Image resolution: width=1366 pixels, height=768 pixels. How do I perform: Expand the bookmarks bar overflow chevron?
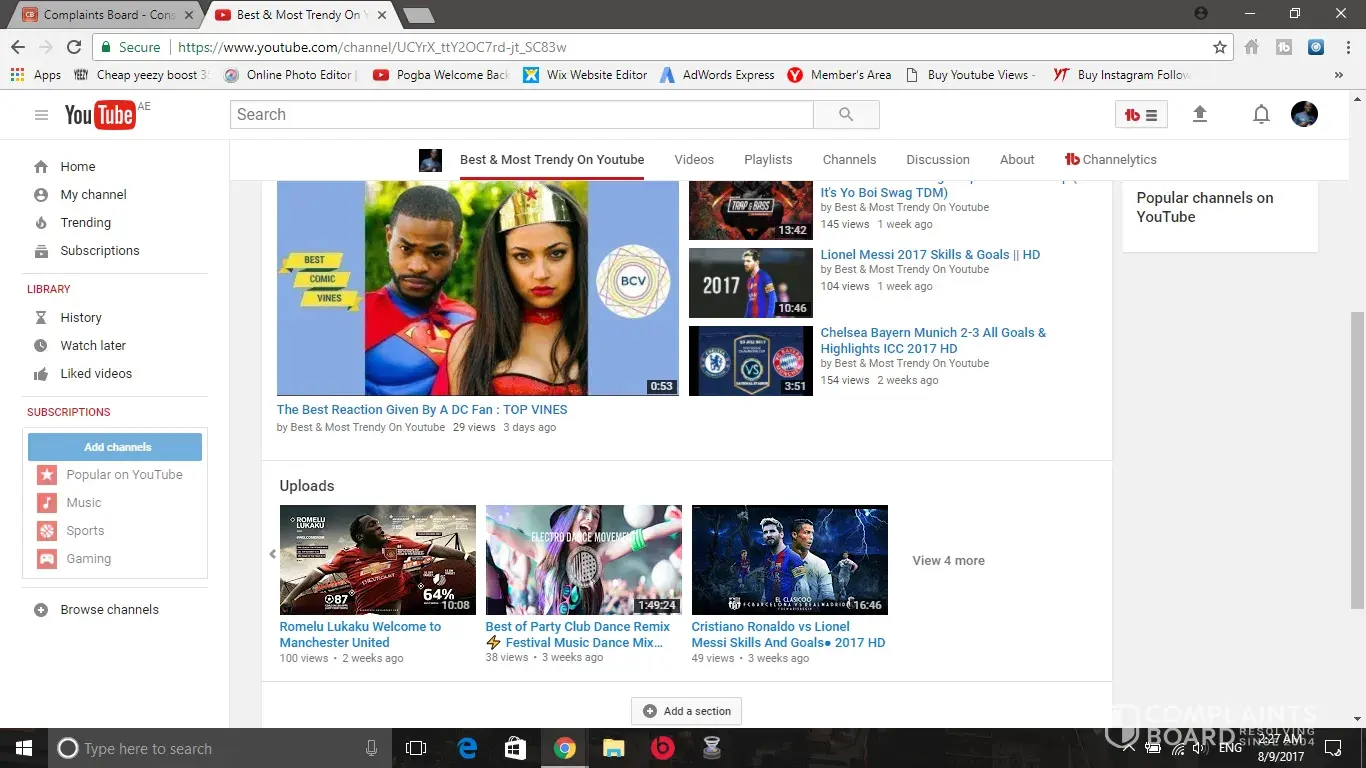pyautogui.click(x=1339, y=75)
